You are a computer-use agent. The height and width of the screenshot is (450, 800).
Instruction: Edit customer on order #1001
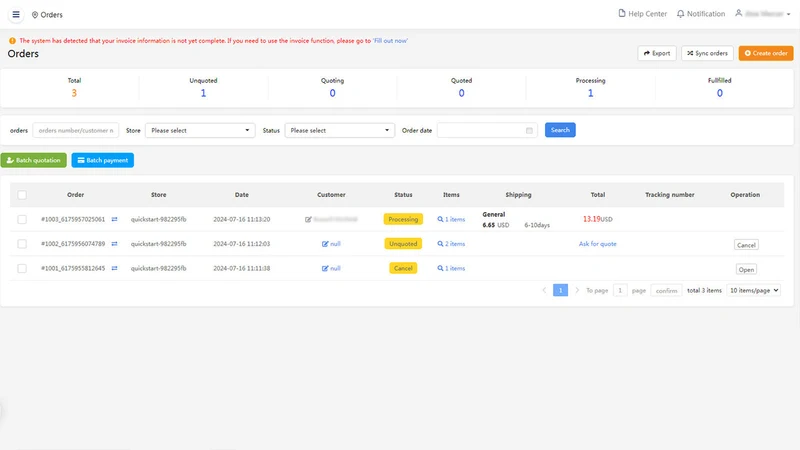[x=325, y=268]
